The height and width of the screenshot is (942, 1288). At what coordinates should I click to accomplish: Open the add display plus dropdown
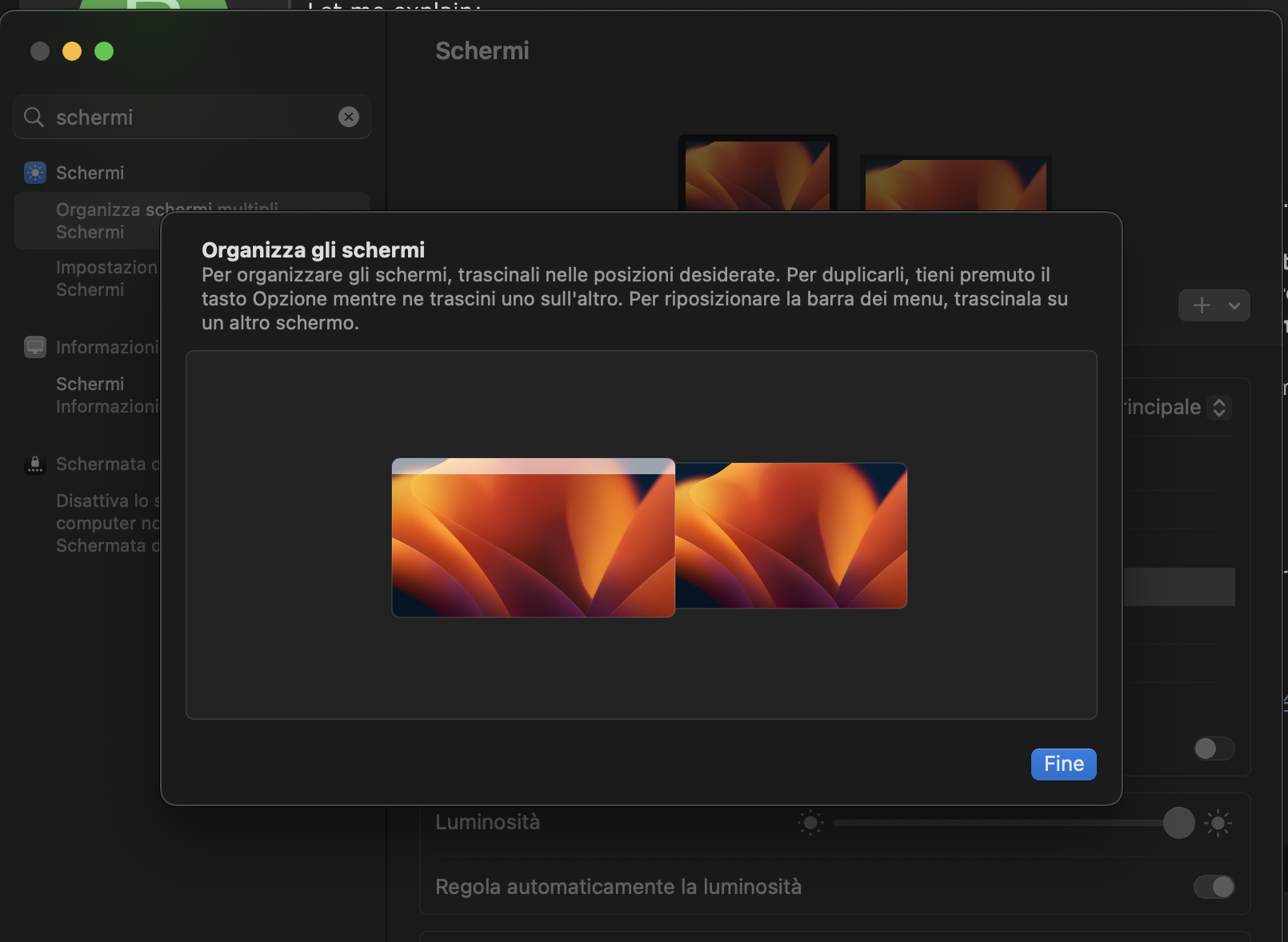coord(1214,305)
